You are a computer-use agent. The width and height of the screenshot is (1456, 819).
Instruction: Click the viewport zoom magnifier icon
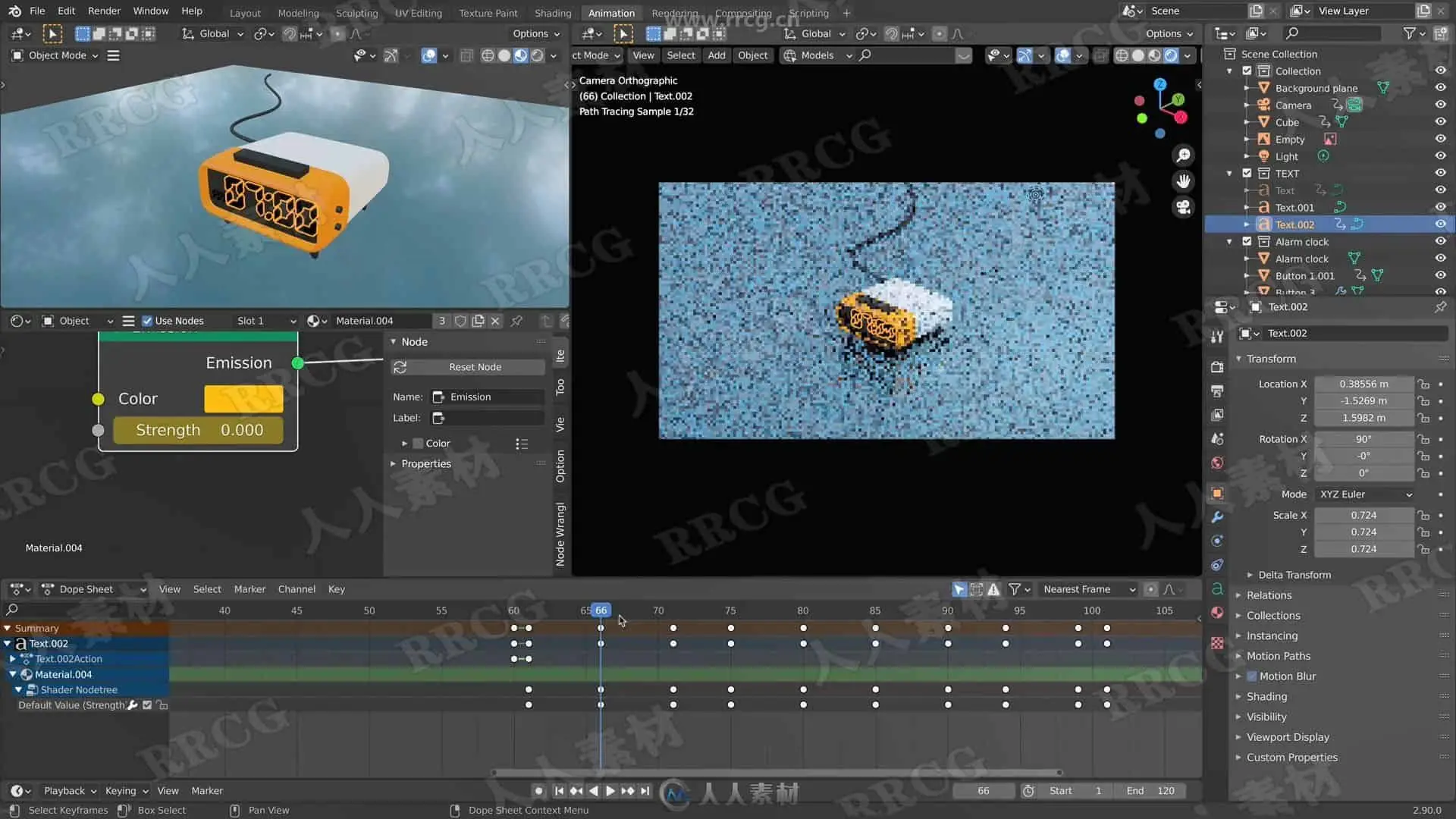pos(1183,155)
